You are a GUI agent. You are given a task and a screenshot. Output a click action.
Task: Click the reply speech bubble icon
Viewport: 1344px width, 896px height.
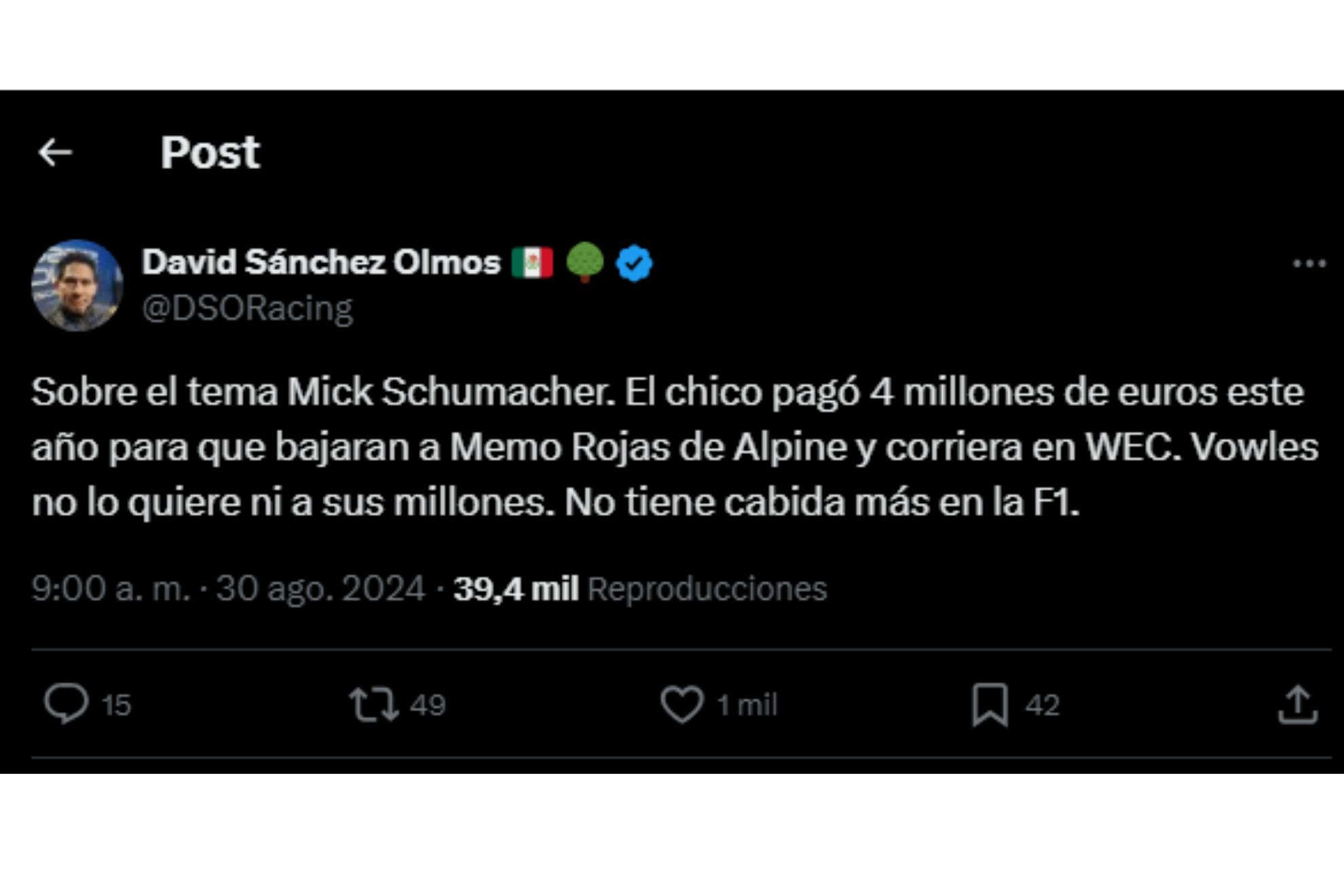pyautogui.click(x=66, y=703)
